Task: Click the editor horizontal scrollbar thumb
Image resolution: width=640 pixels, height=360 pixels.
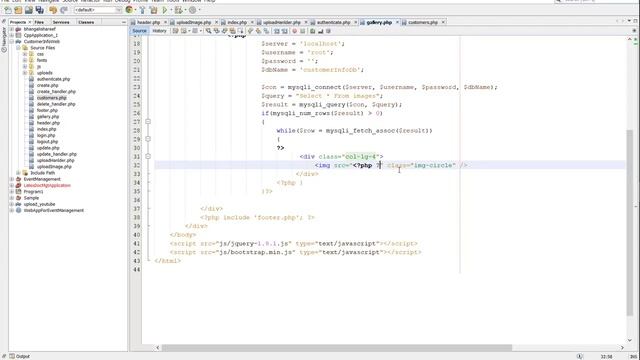Action: click(x=337, y=348)
